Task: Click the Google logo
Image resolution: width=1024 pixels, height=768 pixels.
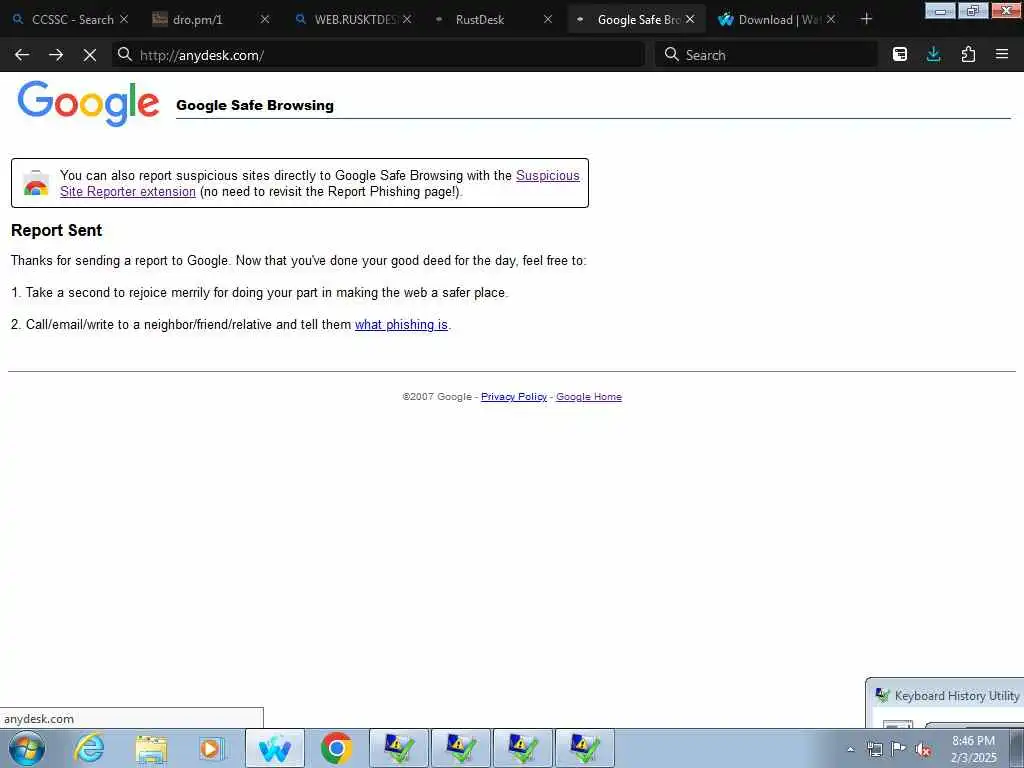Action: 88,104
